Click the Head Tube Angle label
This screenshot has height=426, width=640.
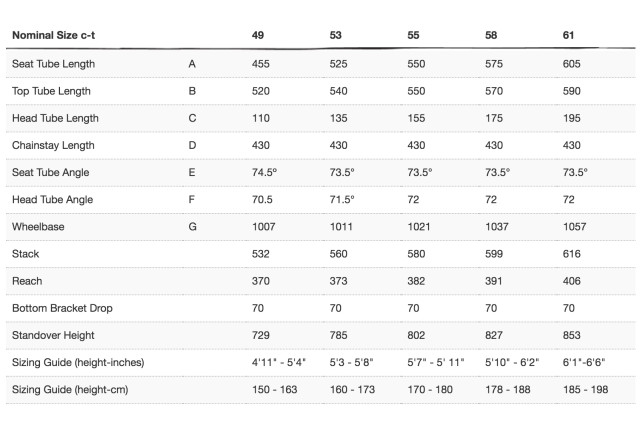[53, 200]
